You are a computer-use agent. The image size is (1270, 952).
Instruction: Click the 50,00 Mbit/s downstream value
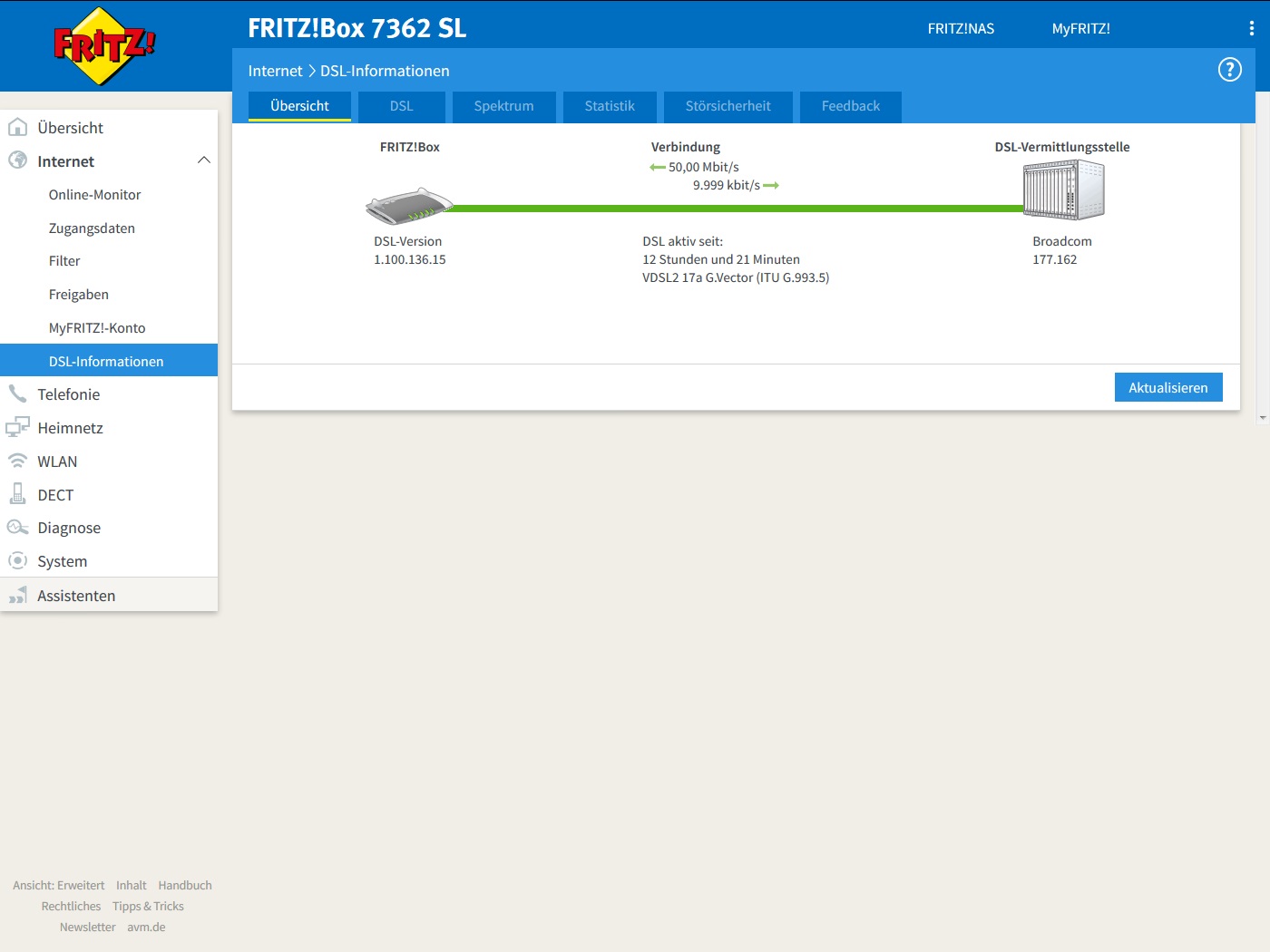(704, 167)
